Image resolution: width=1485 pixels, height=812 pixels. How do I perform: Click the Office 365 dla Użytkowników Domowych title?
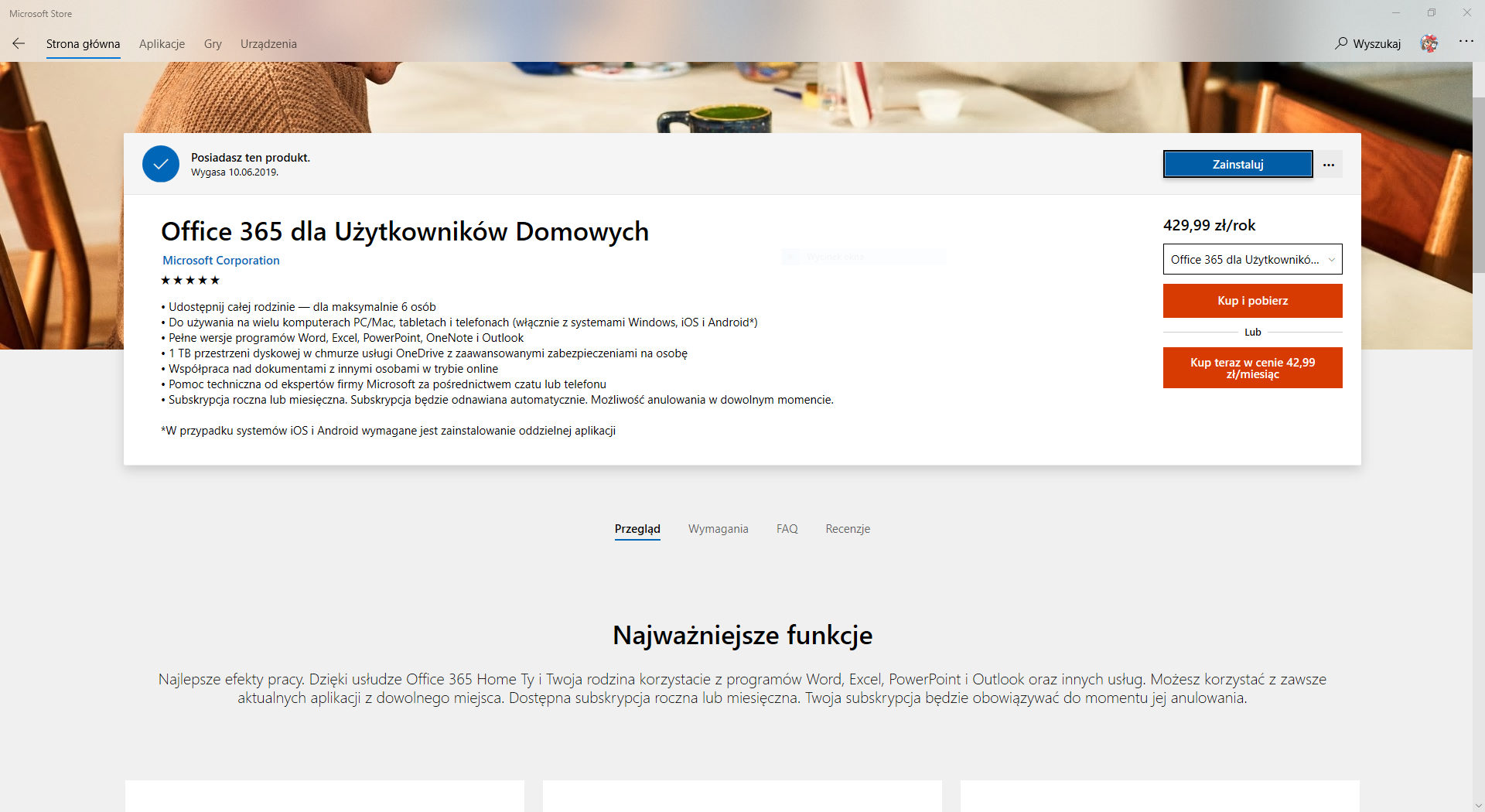(405, 231)
